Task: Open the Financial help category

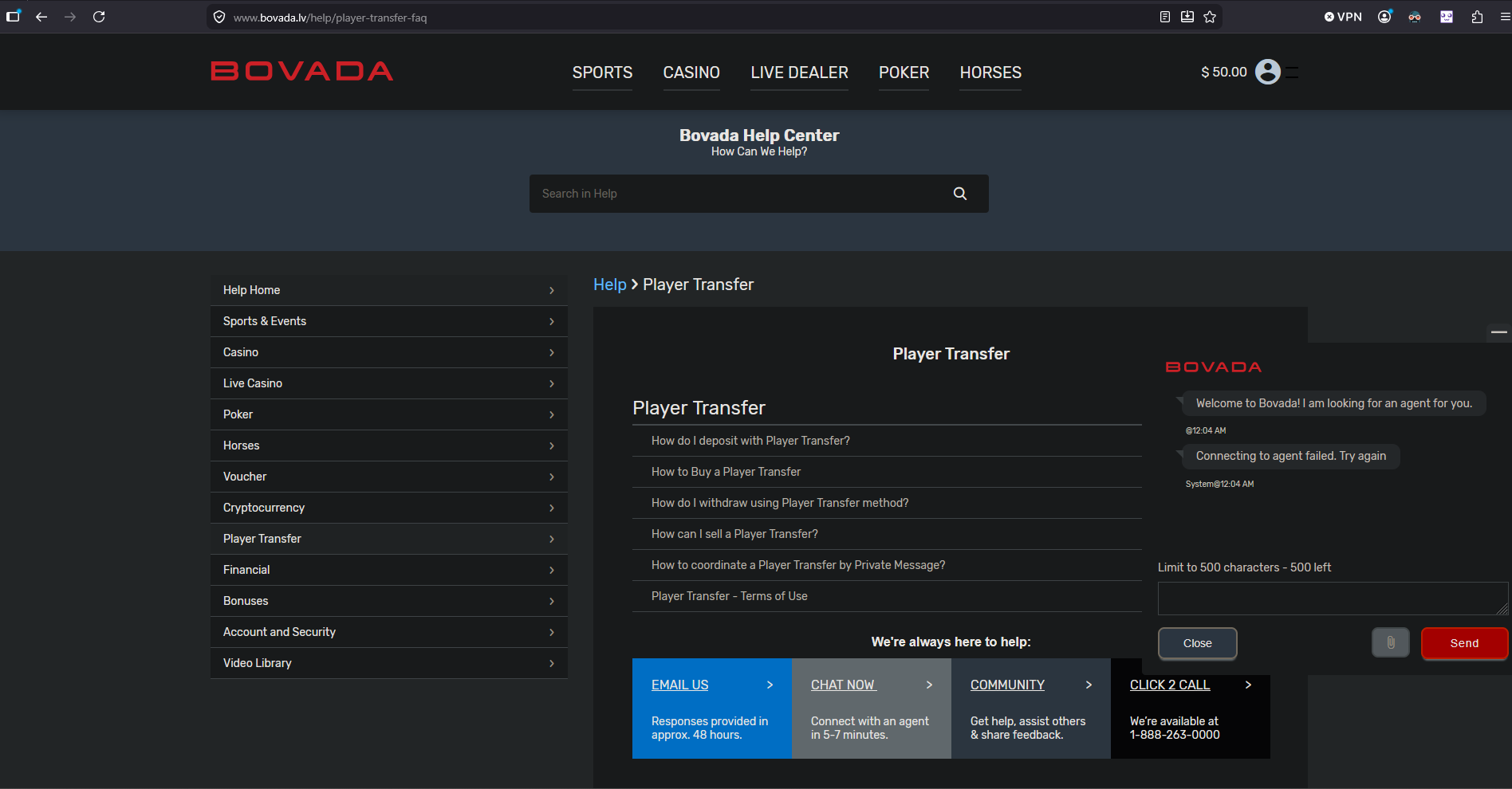Action: [389, 570]
